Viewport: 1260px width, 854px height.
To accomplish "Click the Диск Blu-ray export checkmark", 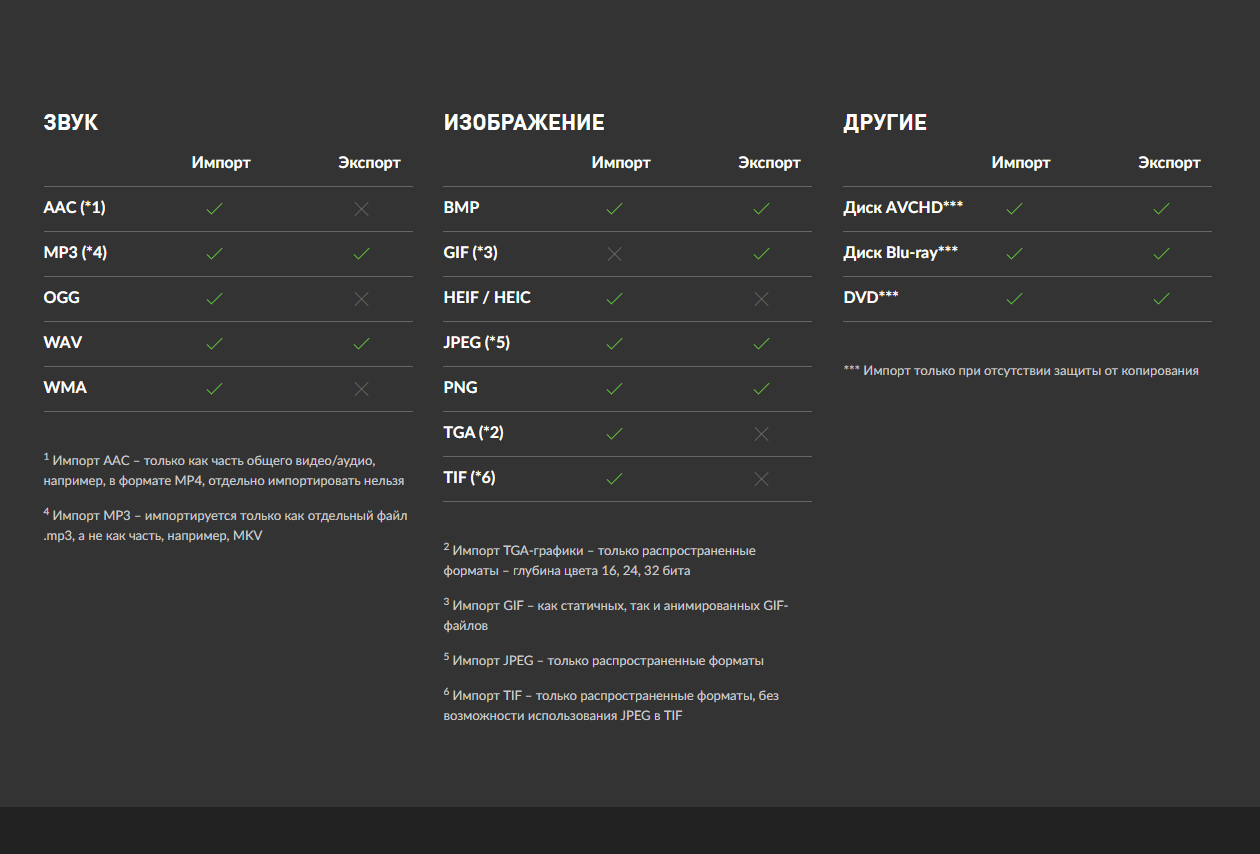I will click(1161, 254).
